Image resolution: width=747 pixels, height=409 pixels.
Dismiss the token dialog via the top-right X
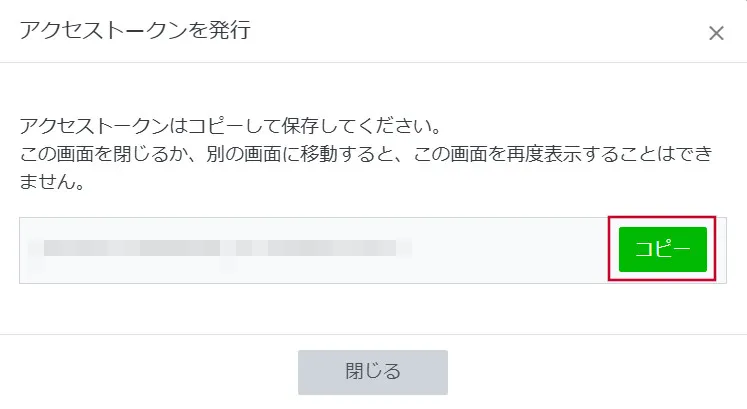(716, 33)
